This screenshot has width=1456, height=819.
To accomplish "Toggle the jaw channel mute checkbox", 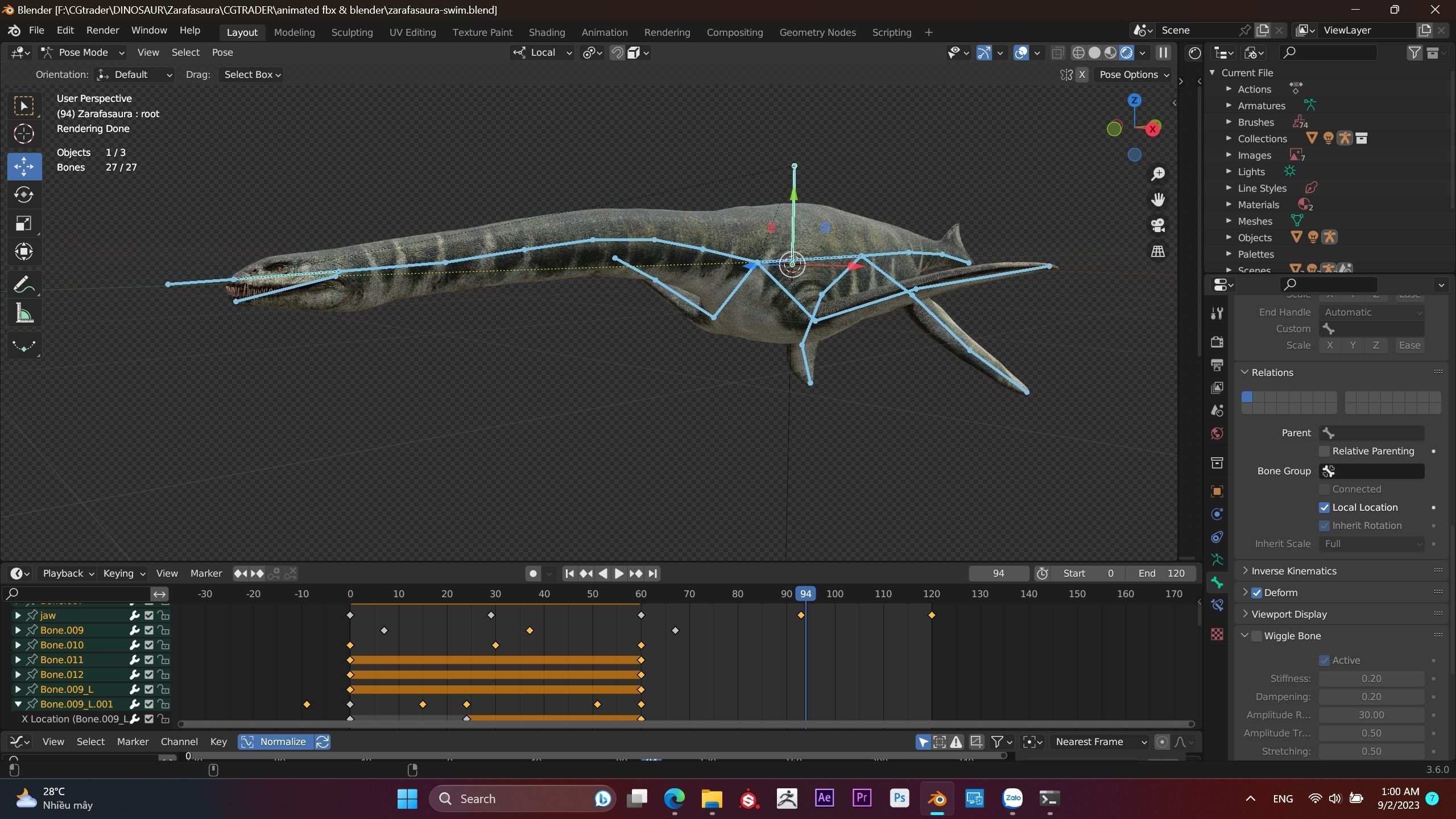I will (149, 615).
